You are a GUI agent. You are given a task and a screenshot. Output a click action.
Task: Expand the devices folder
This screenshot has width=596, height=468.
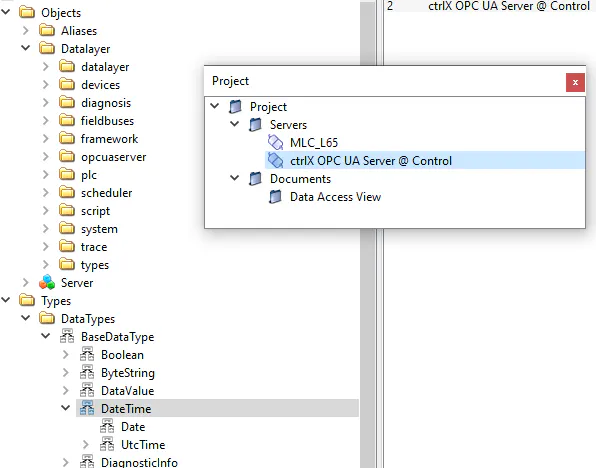pyautogui.click(x=46, y=84)
